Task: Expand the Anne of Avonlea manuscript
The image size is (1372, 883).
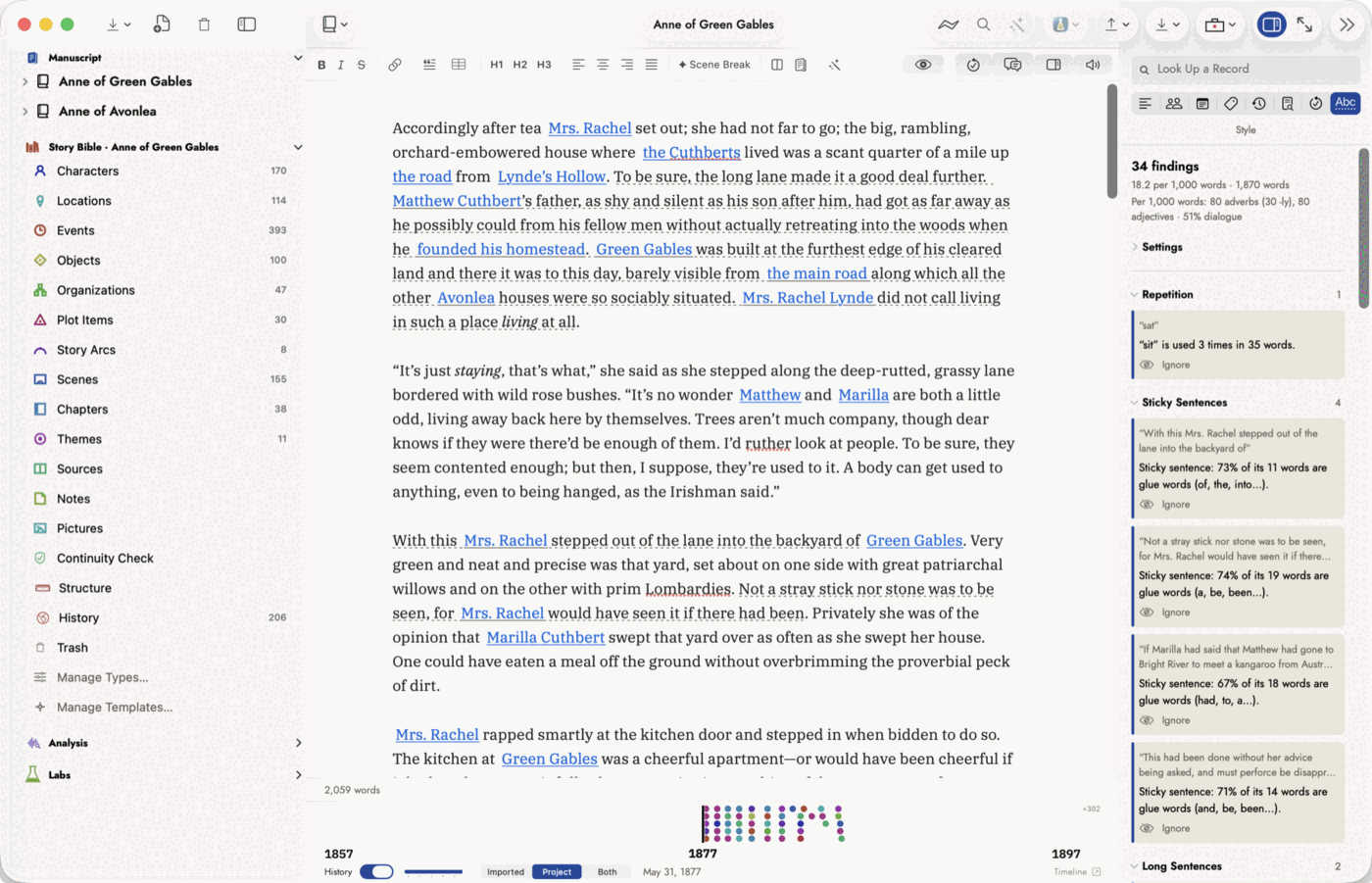Action: click(x=24, y=112)
